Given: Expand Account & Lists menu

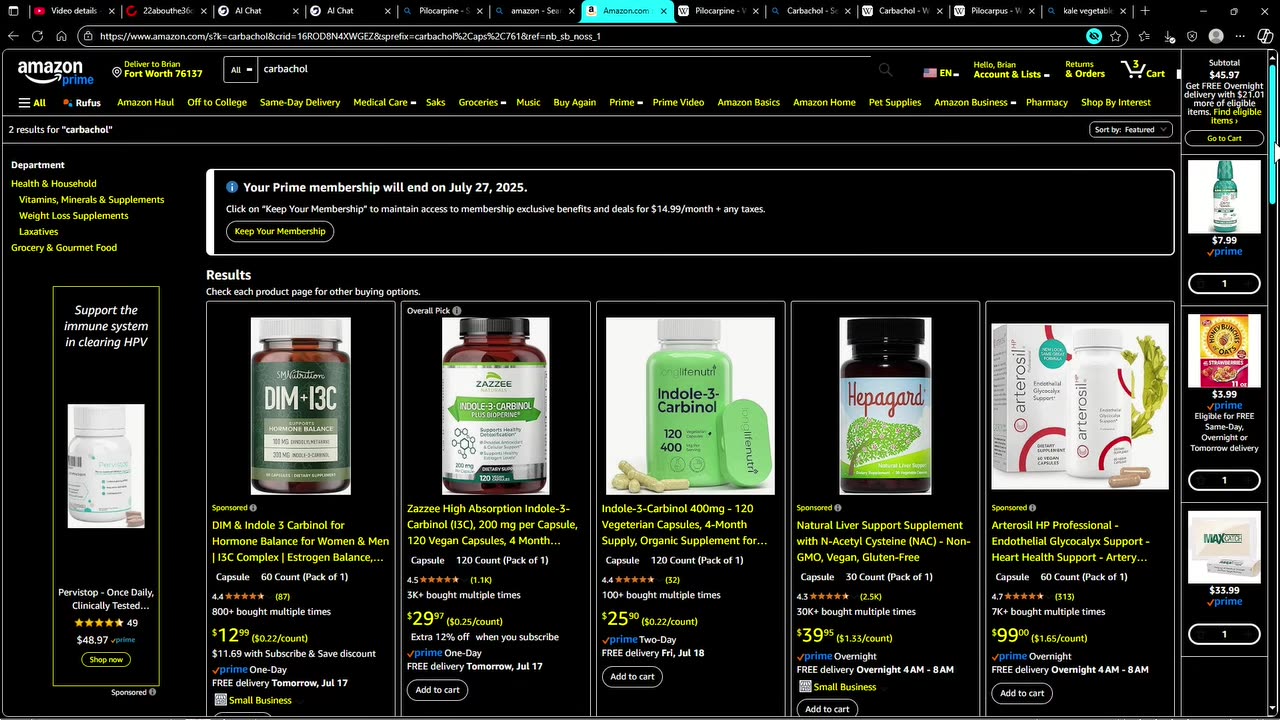Looking at the screenshot, I should point(1010,69).
